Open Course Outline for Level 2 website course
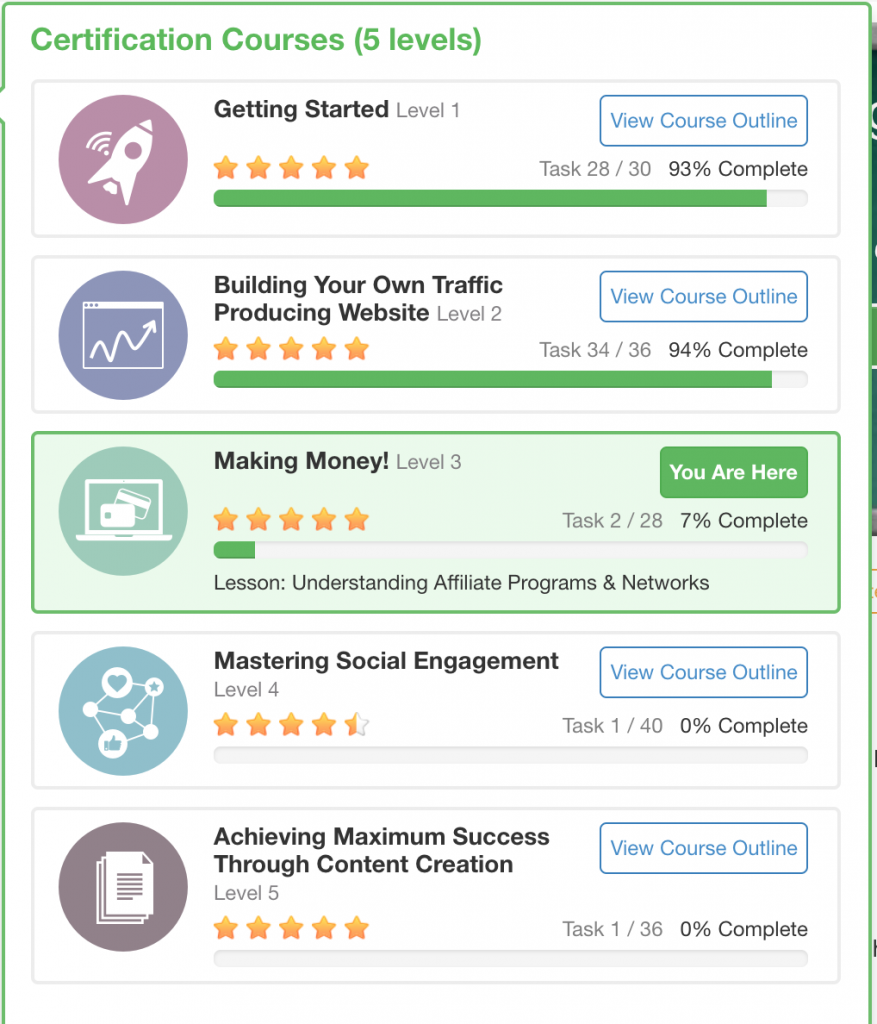This screenshot has height=1024, width=877. click(x=703, y=297)
